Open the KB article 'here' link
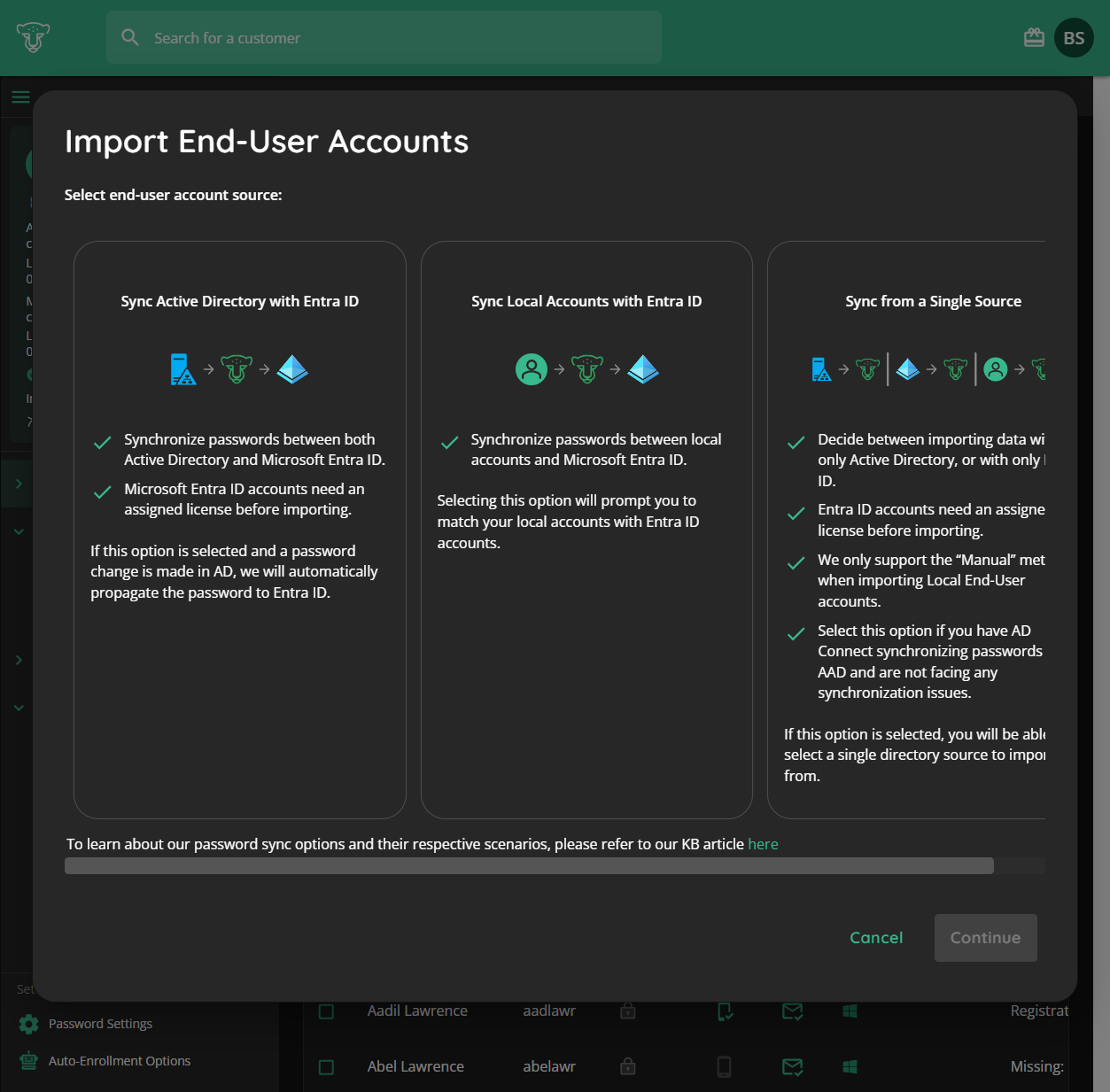This screenshot has width=1110, height=1092. pos(763,844)
